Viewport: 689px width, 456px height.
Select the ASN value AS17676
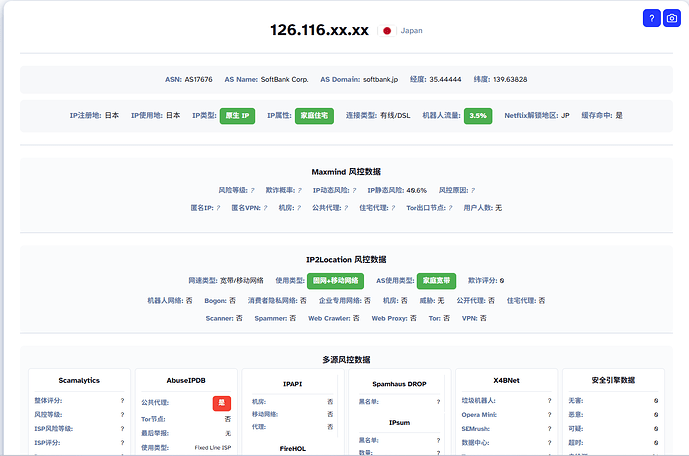pyautogui.click(x=198, y=80)
